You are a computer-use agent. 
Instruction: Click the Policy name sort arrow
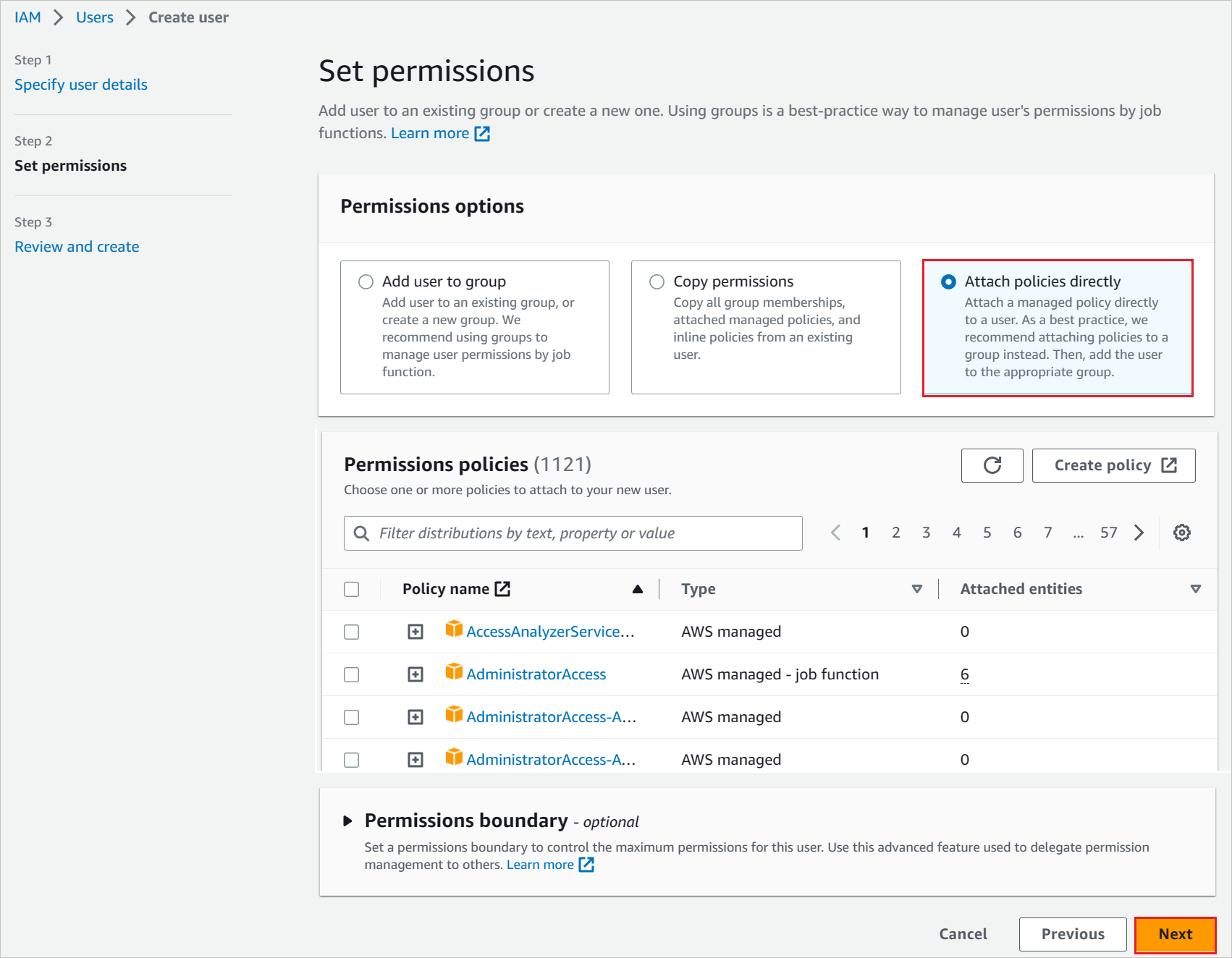click(638, 589)
